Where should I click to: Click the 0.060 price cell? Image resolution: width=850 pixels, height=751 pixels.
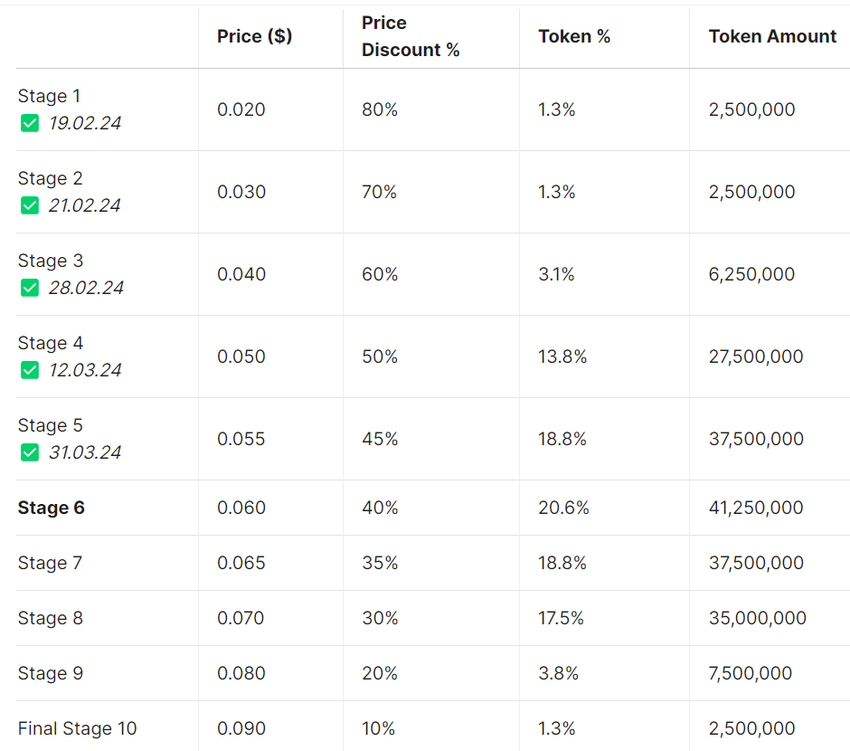pos(241,508)
